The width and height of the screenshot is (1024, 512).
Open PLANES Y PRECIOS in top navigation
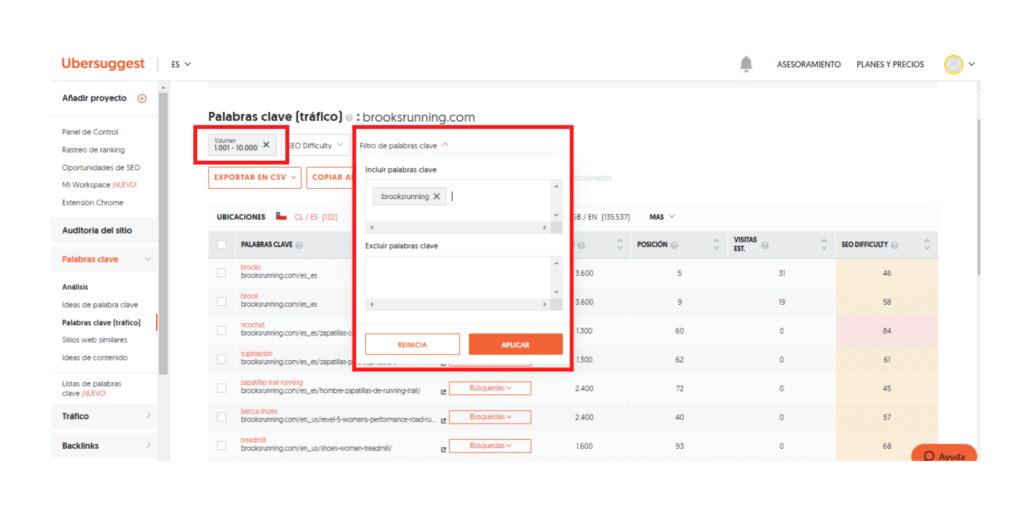pyautogui.click(x=890, y=65)
